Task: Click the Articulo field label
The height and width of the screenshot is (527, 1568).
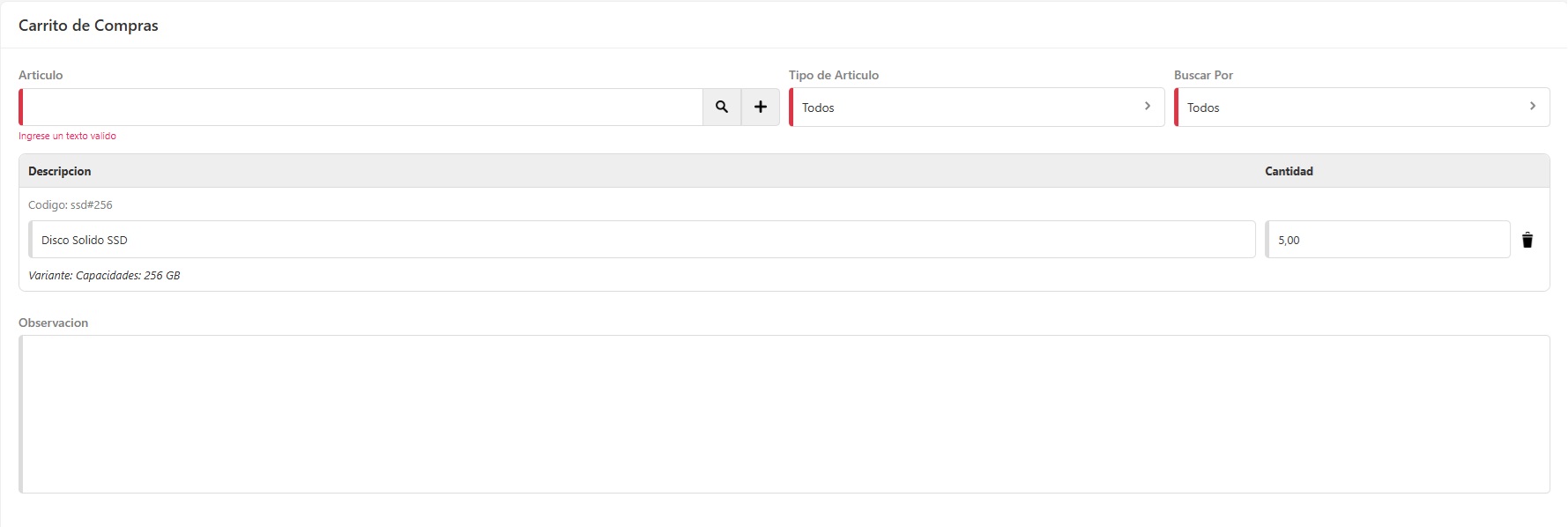Action: 41,75
